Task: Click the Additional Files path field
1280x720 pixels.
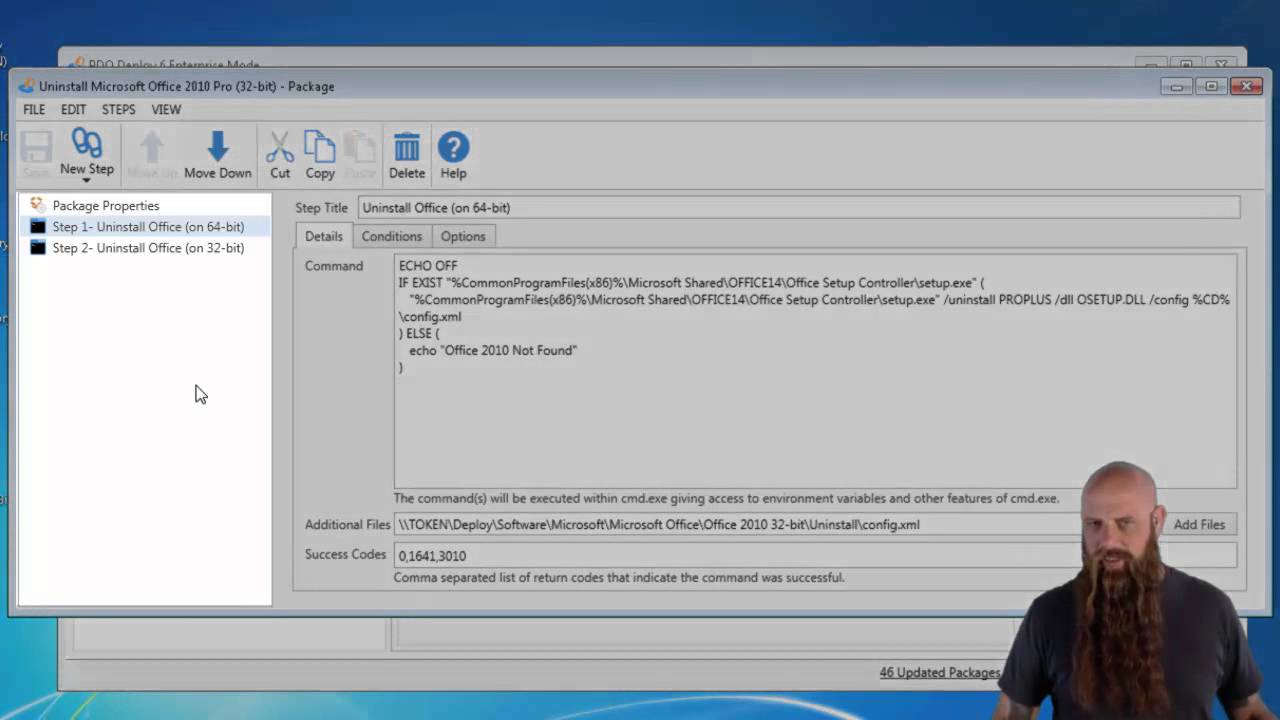Action: pos(738,524)
